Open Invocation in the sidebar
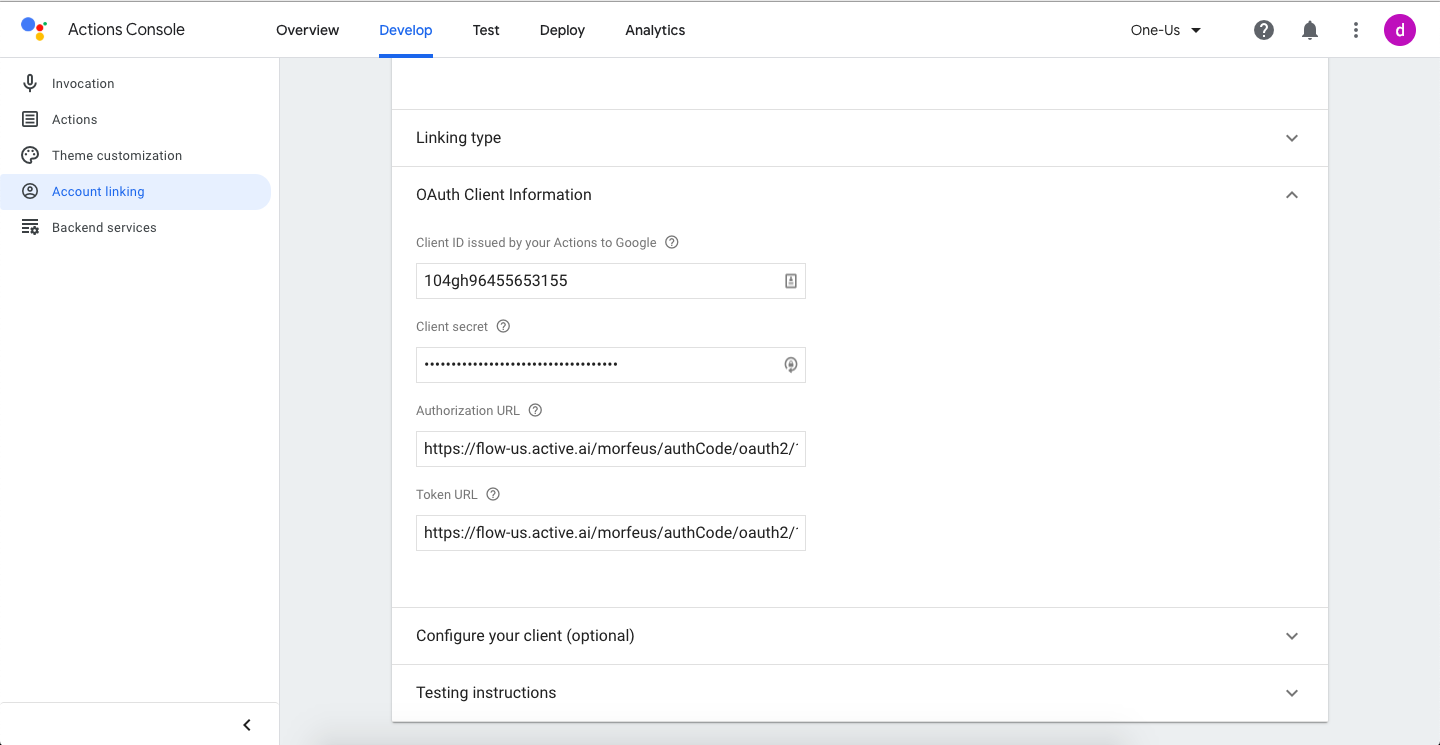Viewport: 1440px width, 745px height. tap(135, 83)
